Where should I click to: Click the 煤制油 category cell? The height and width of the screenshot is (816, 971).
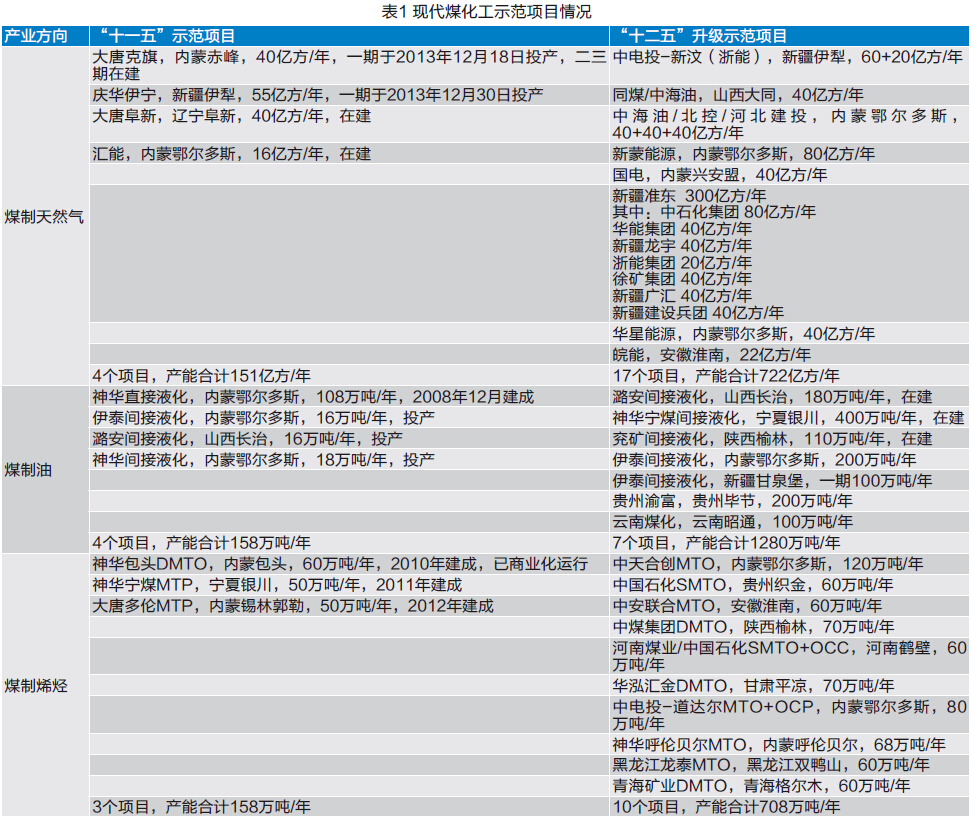(x=45, y=470)
